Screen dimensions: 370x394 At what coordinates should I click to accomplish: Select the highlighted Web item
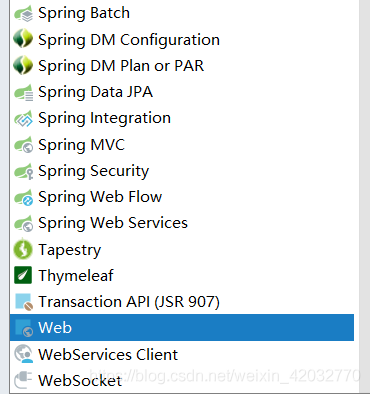point(182,327)
